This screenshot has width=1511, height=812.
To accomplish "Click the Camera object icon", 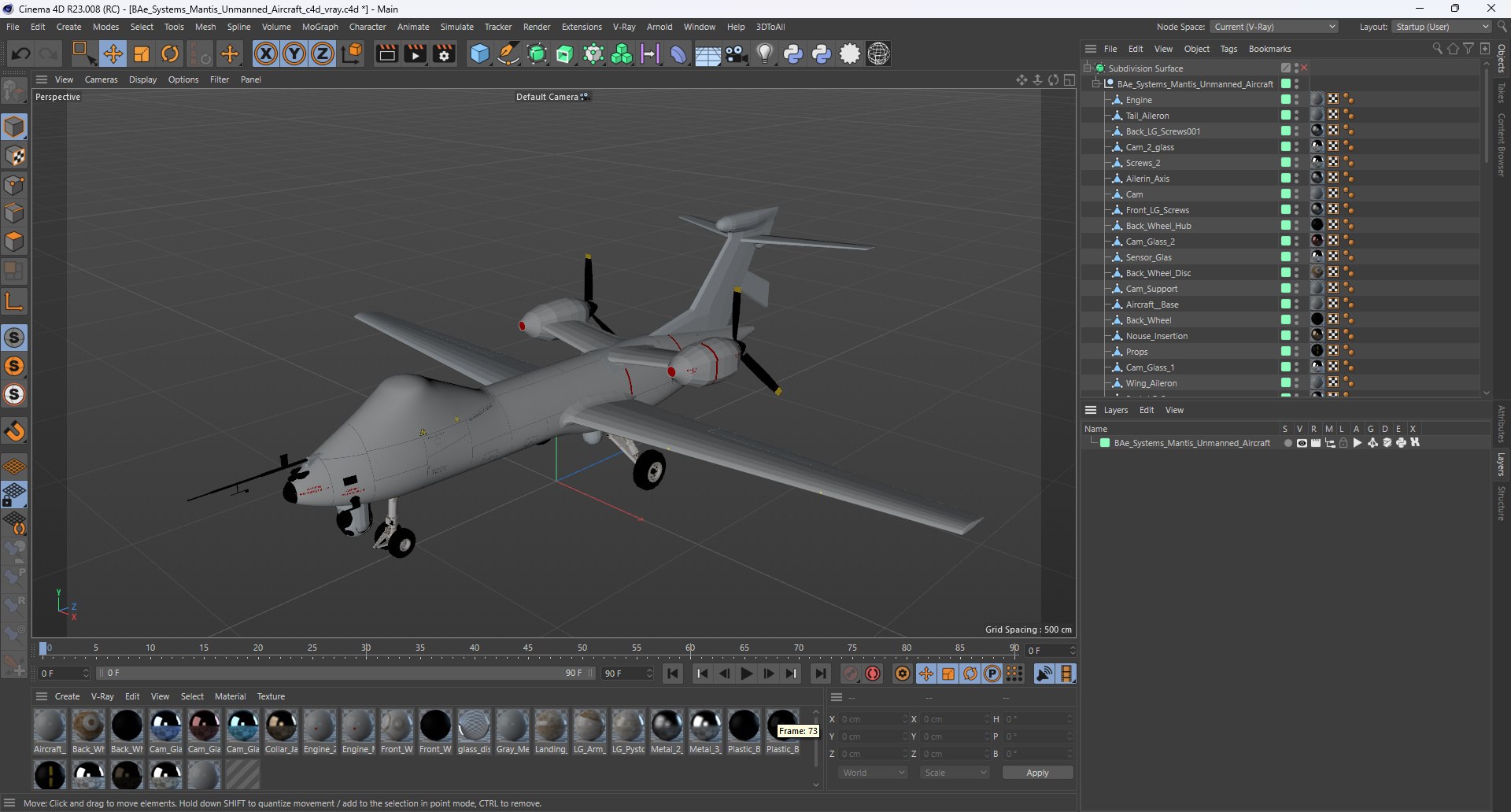I will point(737,54).
